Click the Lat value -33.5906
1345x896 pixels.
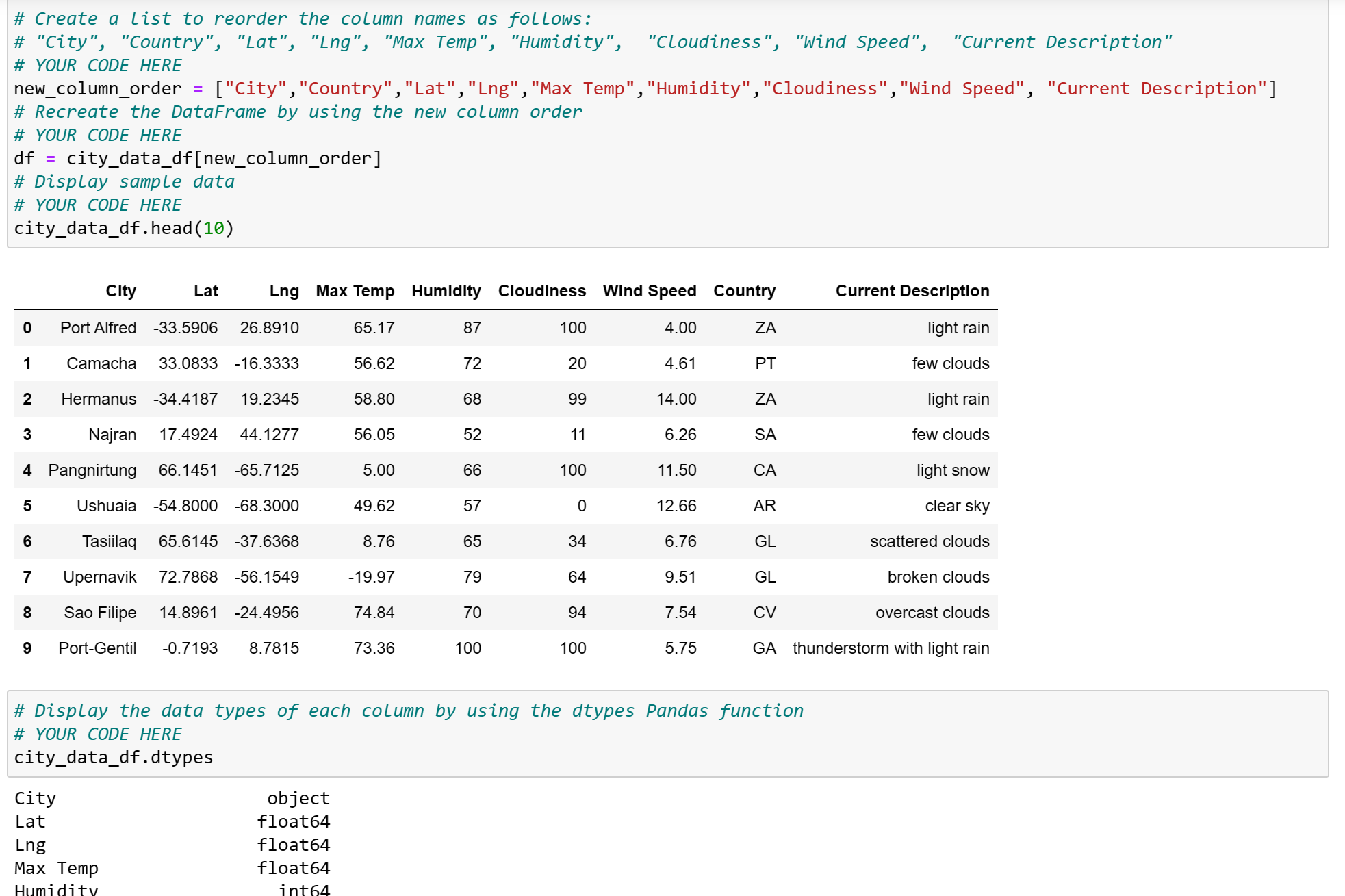[x=185, y=328]
